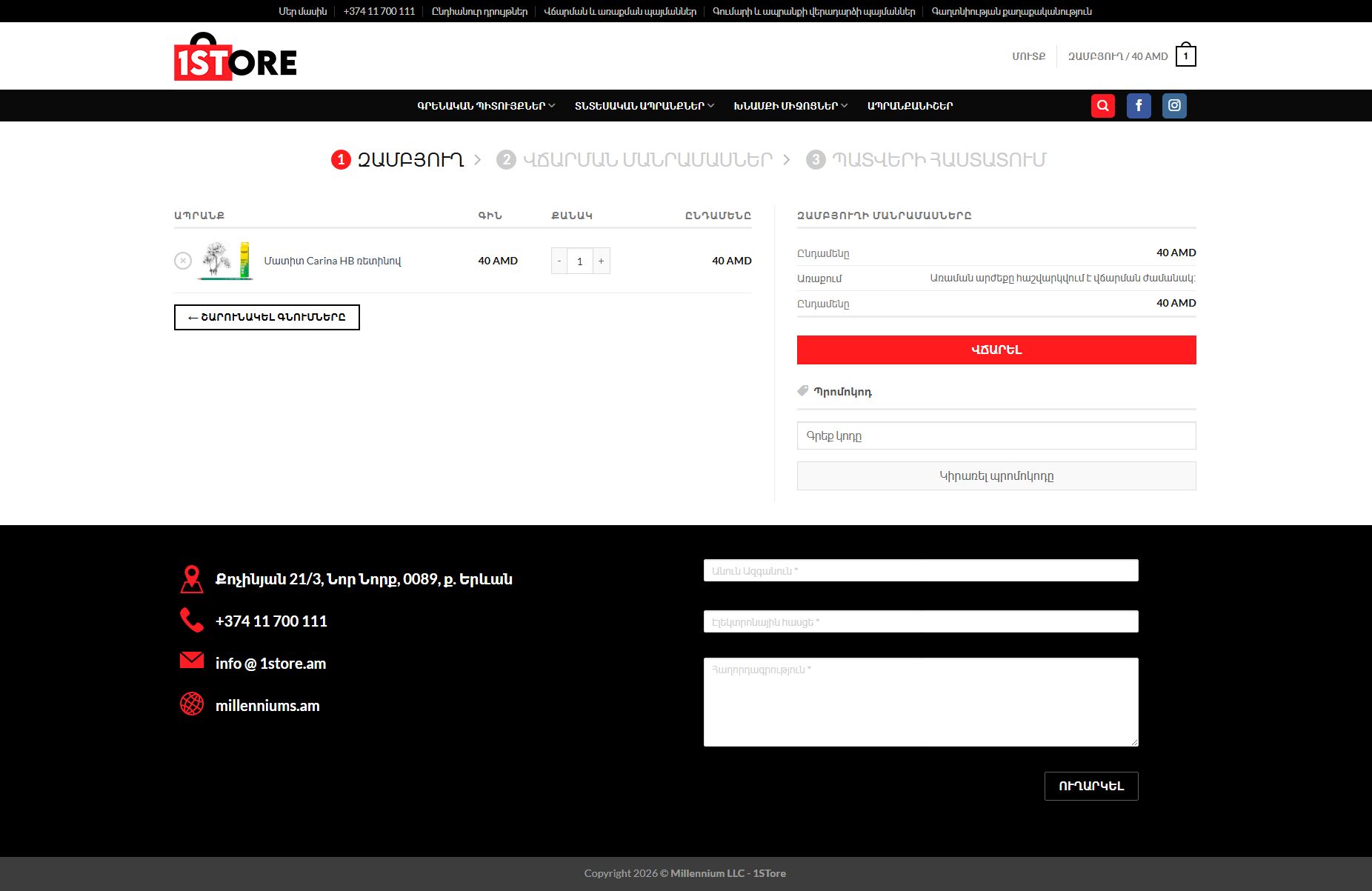Open the Instagram icon link

point(1174,106)
